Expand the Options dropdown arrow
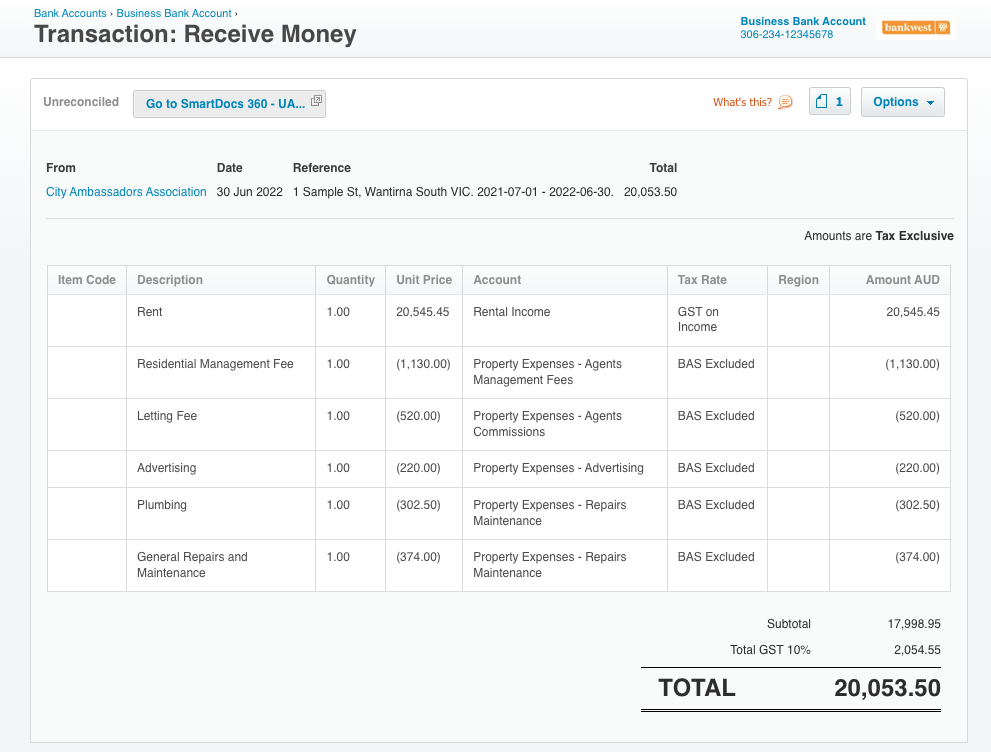 [930, 103]
